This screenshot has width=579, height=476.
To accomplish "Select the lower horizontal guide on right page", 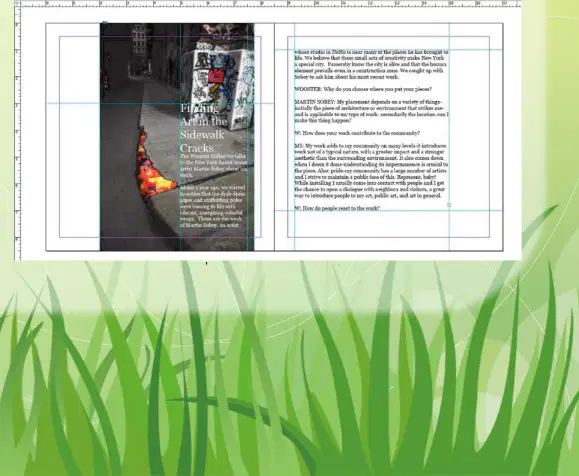I will coord(389,210).
